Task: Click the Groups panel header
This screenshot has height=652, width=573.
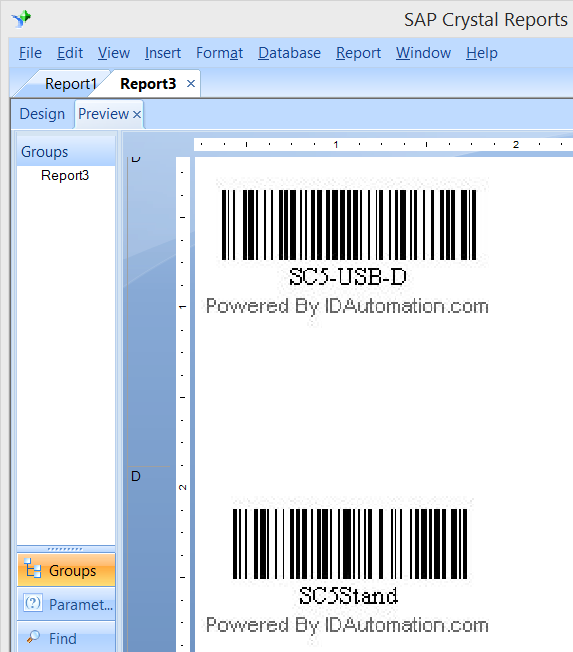Action: point(66,151)
